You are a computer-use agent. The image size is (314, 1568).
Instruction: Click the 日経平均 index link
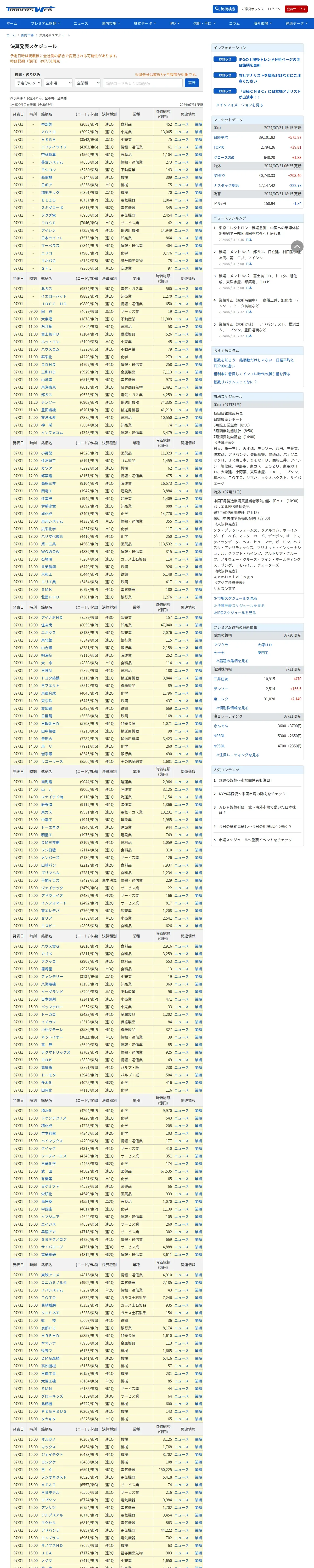(x=221, y=137)
